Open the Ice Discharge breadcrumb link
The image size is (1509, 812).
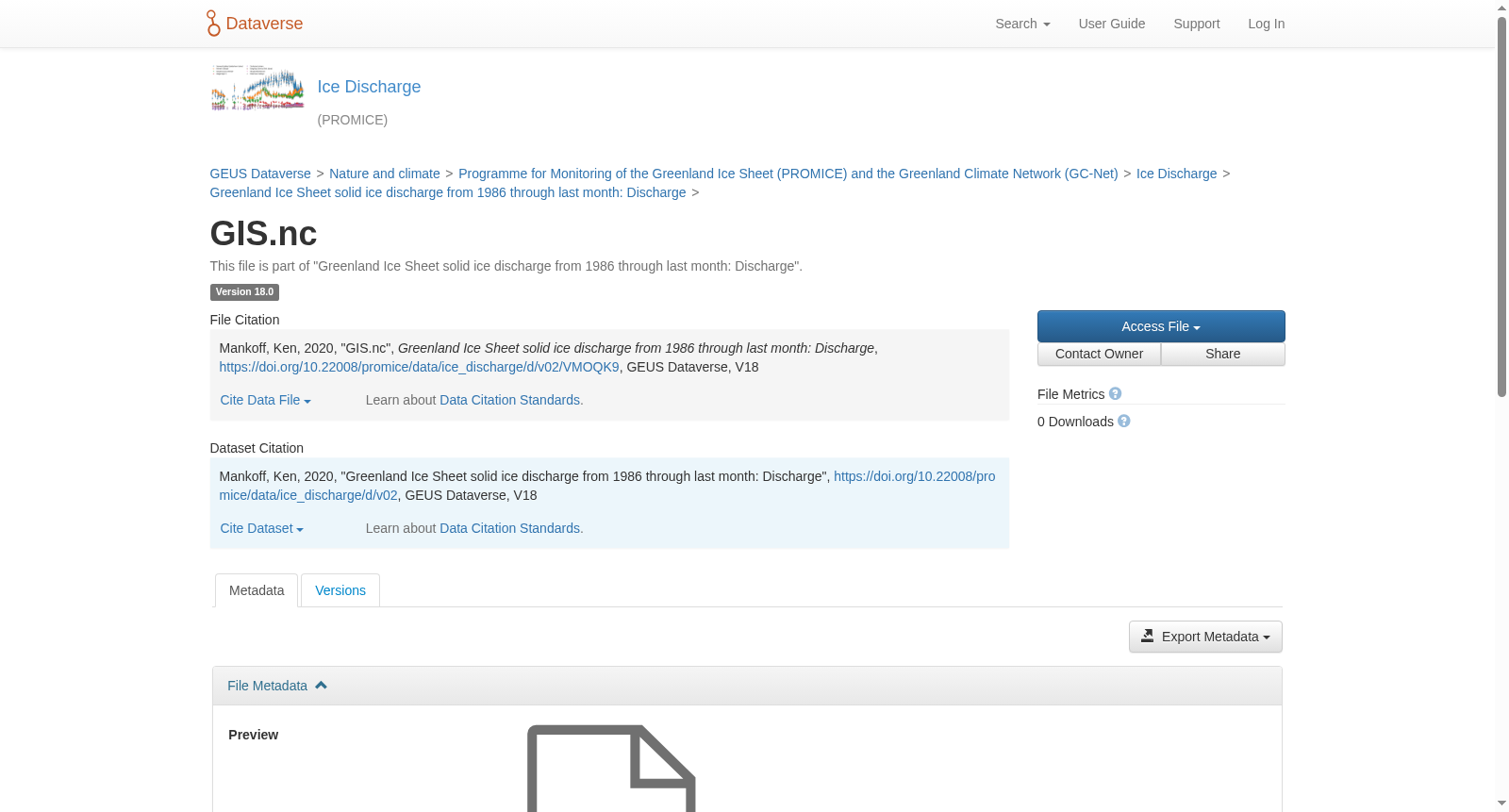tap(1176, 174)
